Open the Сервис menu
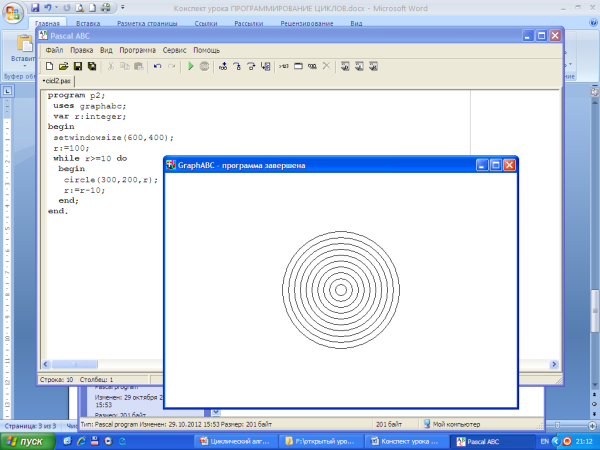 (x=174, y=49)
